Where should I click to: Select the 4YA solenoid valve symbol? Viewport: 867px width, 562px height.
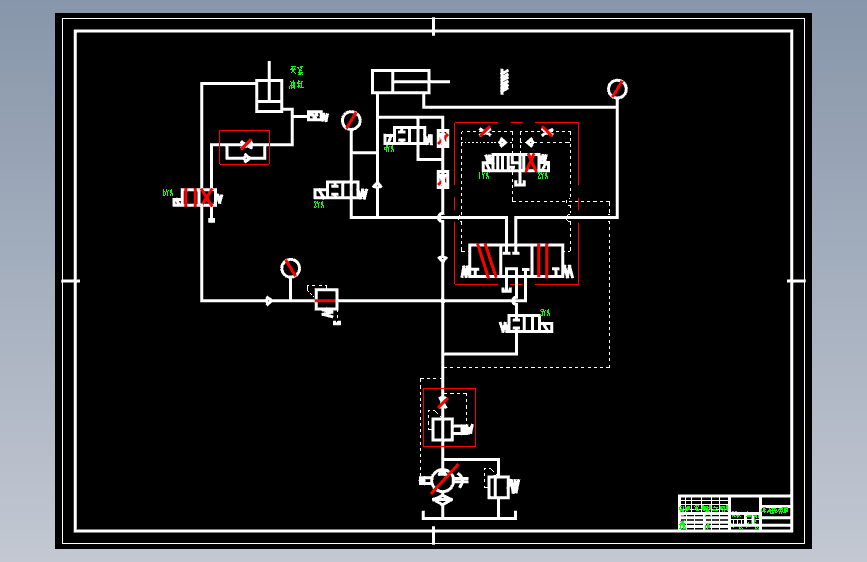click(x=408, y=136)
